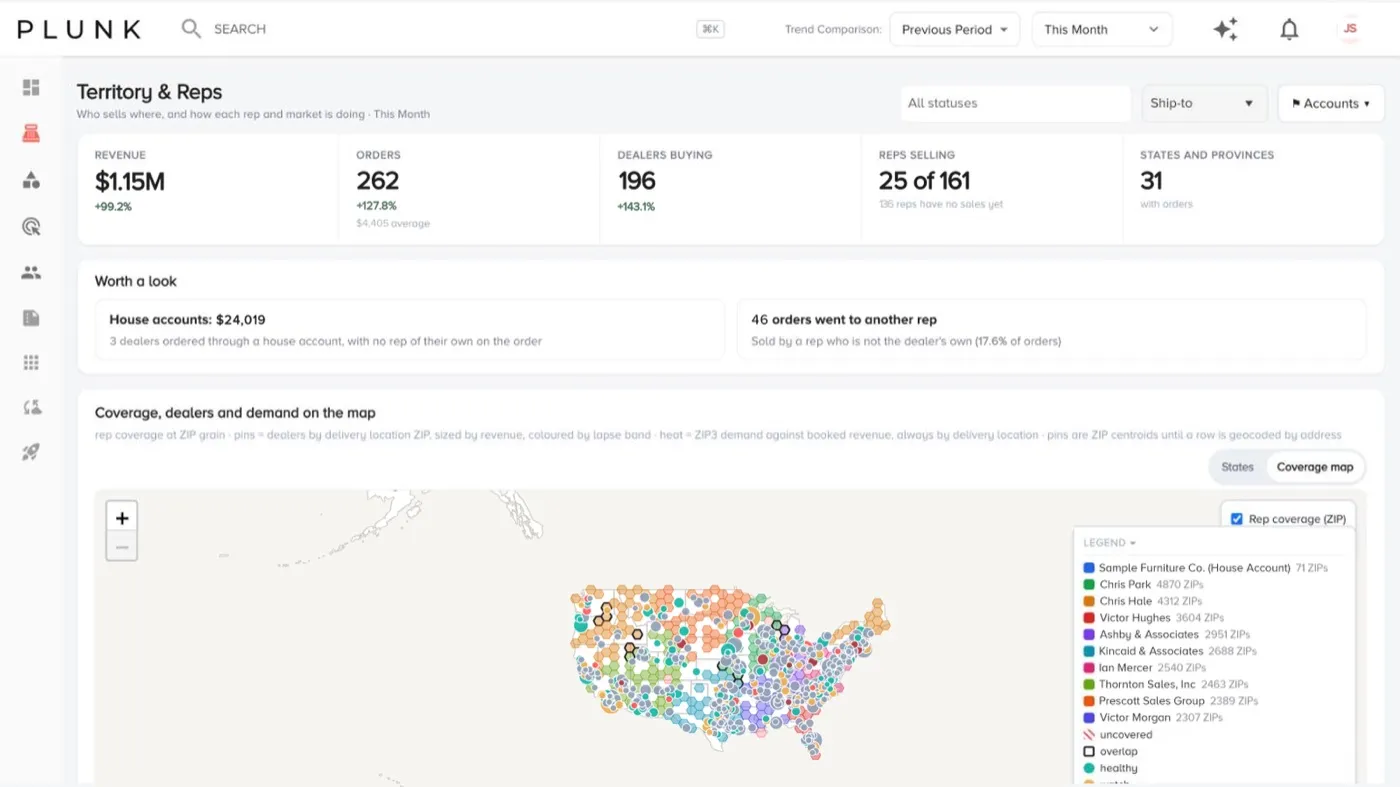
Task: Click the magnifier search icon
Action: [x=191, y=29]
